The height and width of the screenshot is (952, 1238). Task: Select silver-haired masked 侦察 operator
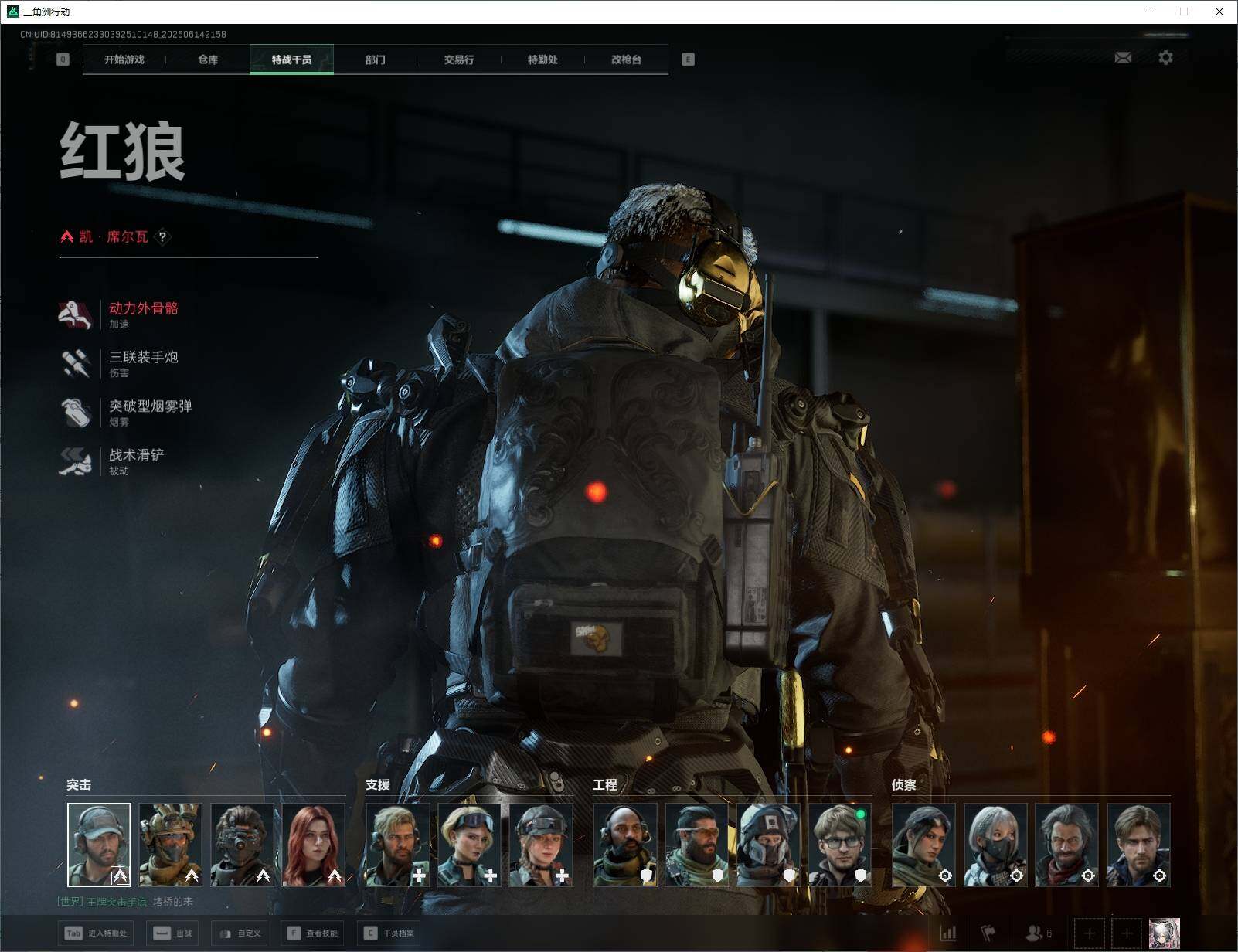coord(995,845)
